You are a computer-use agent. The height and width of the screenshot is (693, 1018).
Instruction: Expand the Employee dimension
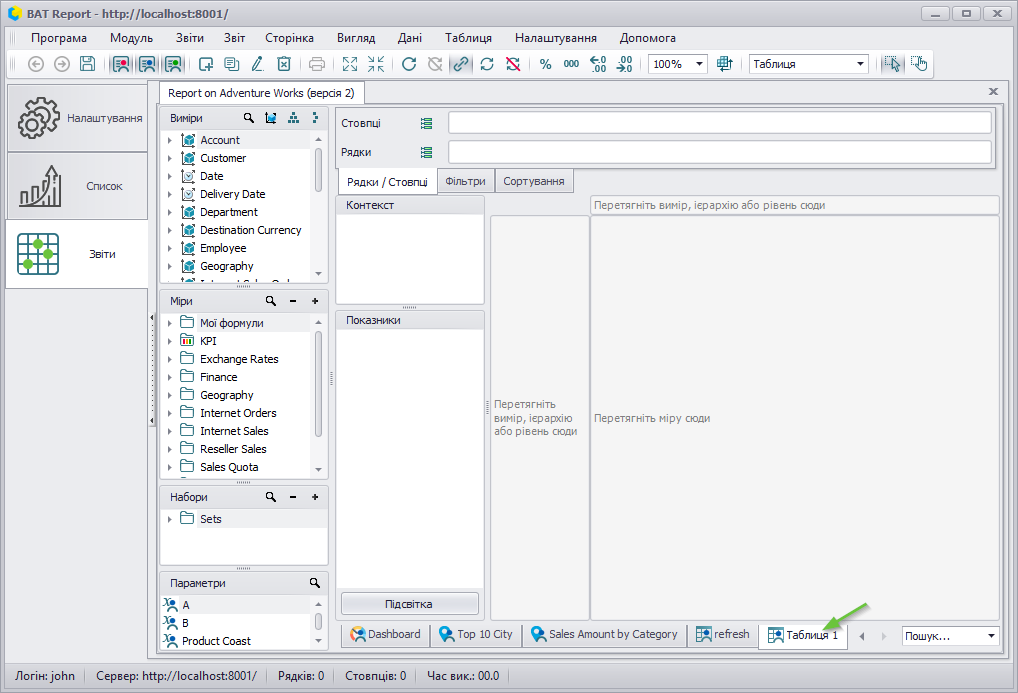pyautogui.click(x=170, y=247)
